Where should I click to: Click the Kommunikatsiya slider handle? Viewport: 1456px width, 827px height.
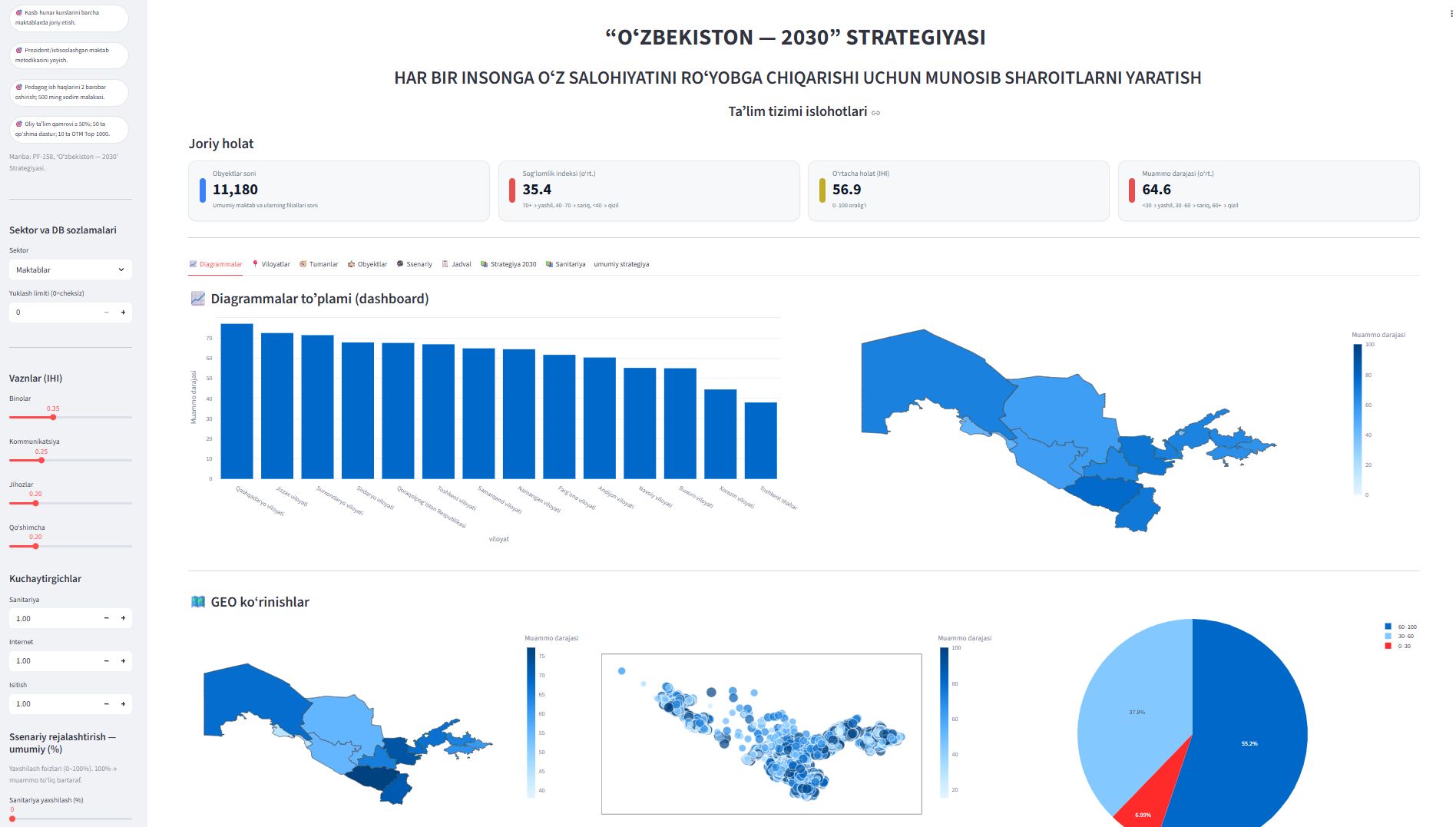click(41, 460)
